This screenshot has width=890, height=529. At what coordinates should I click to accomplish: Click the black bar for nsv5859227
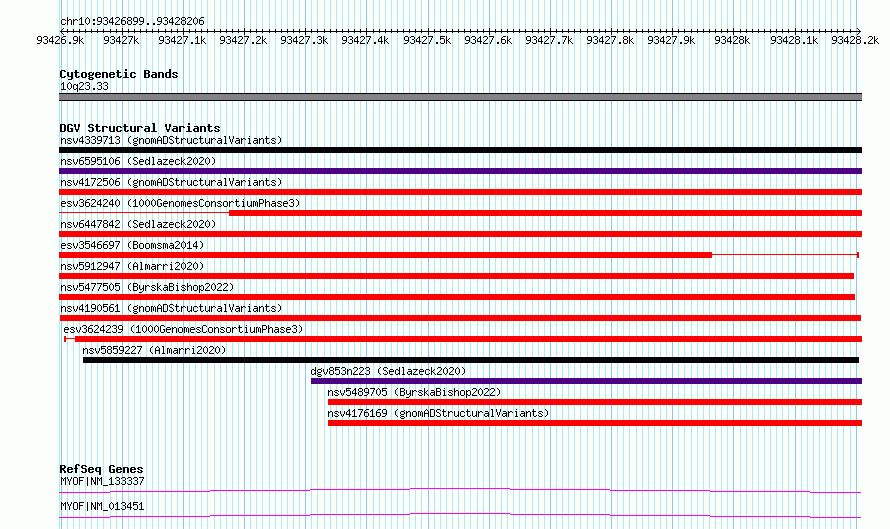pos(471,360)
